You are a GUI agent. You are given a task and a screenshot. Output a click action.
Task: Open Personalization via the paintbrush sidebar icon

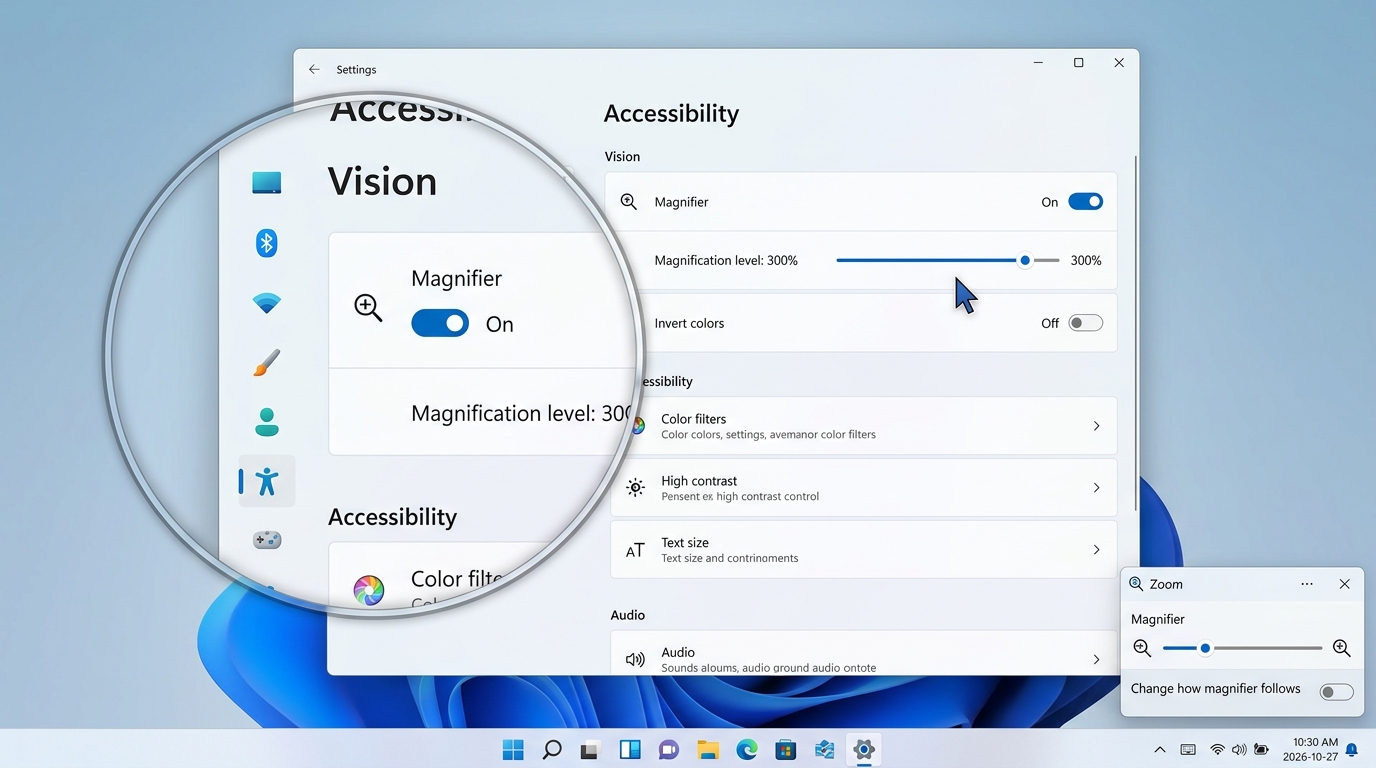tap(266, 362)
